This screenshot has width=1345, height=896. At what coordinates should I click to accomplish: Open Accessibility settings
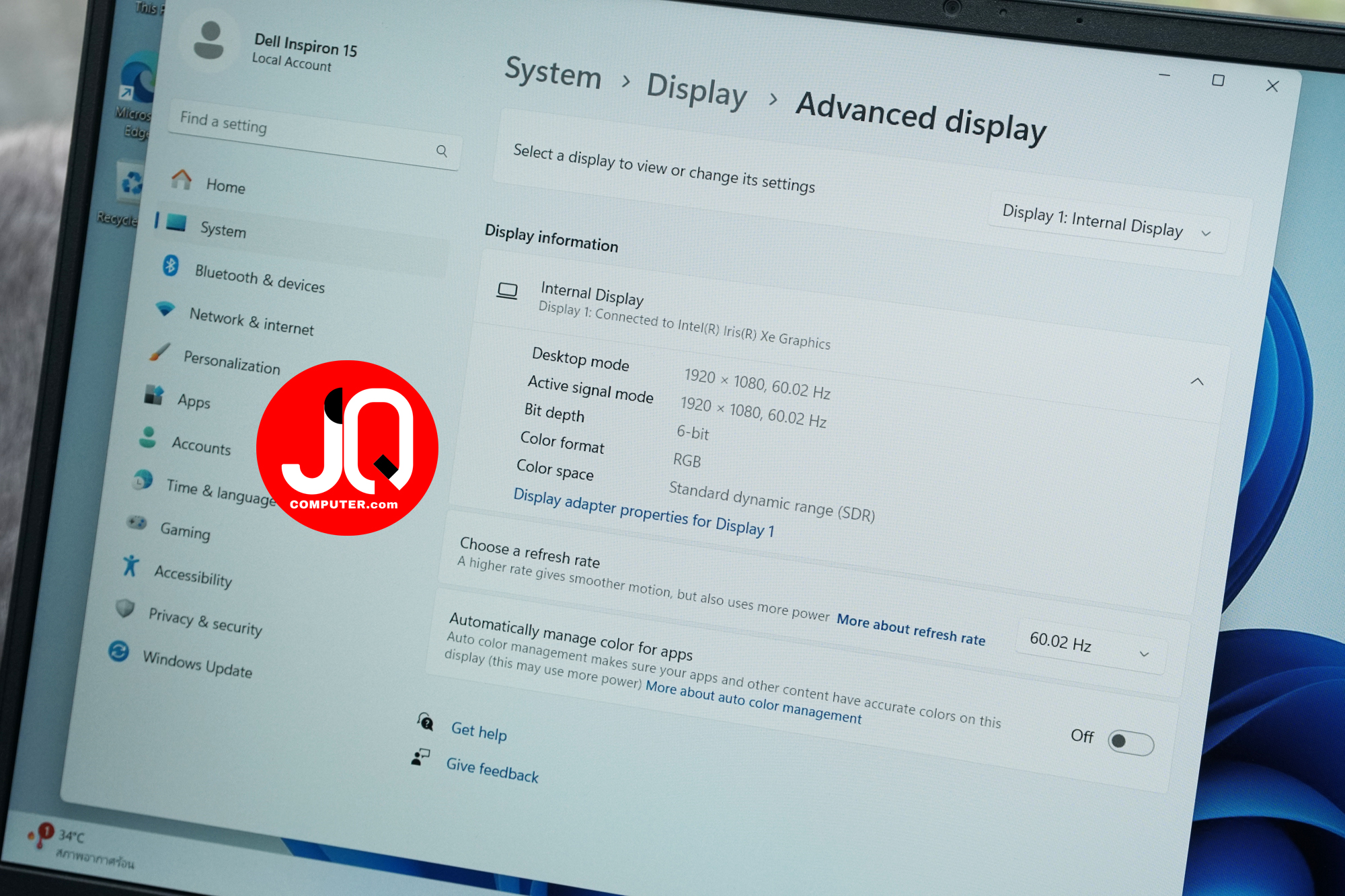[x=193, y=575]
